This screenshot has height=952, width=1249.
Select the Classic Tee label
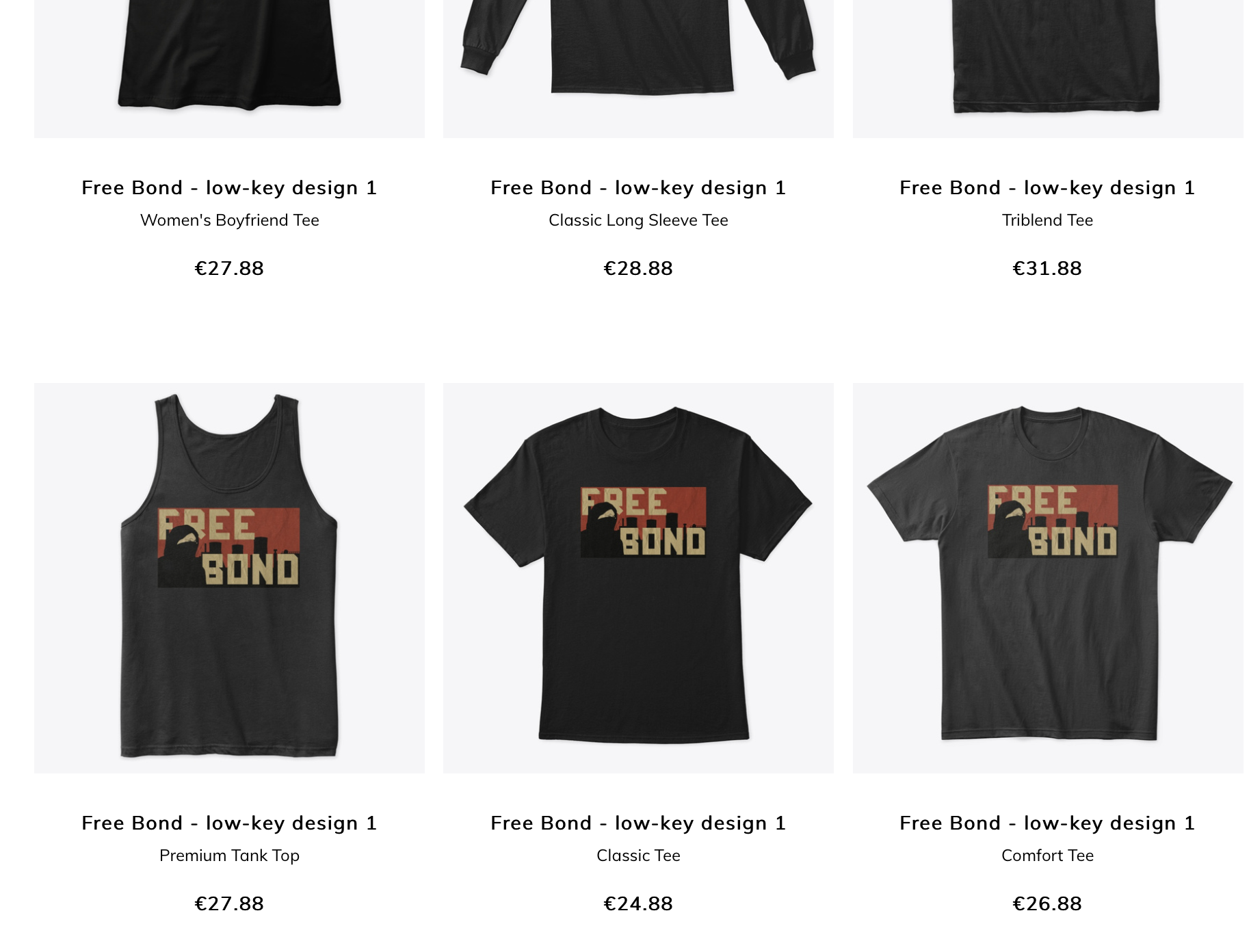(638, 856)
